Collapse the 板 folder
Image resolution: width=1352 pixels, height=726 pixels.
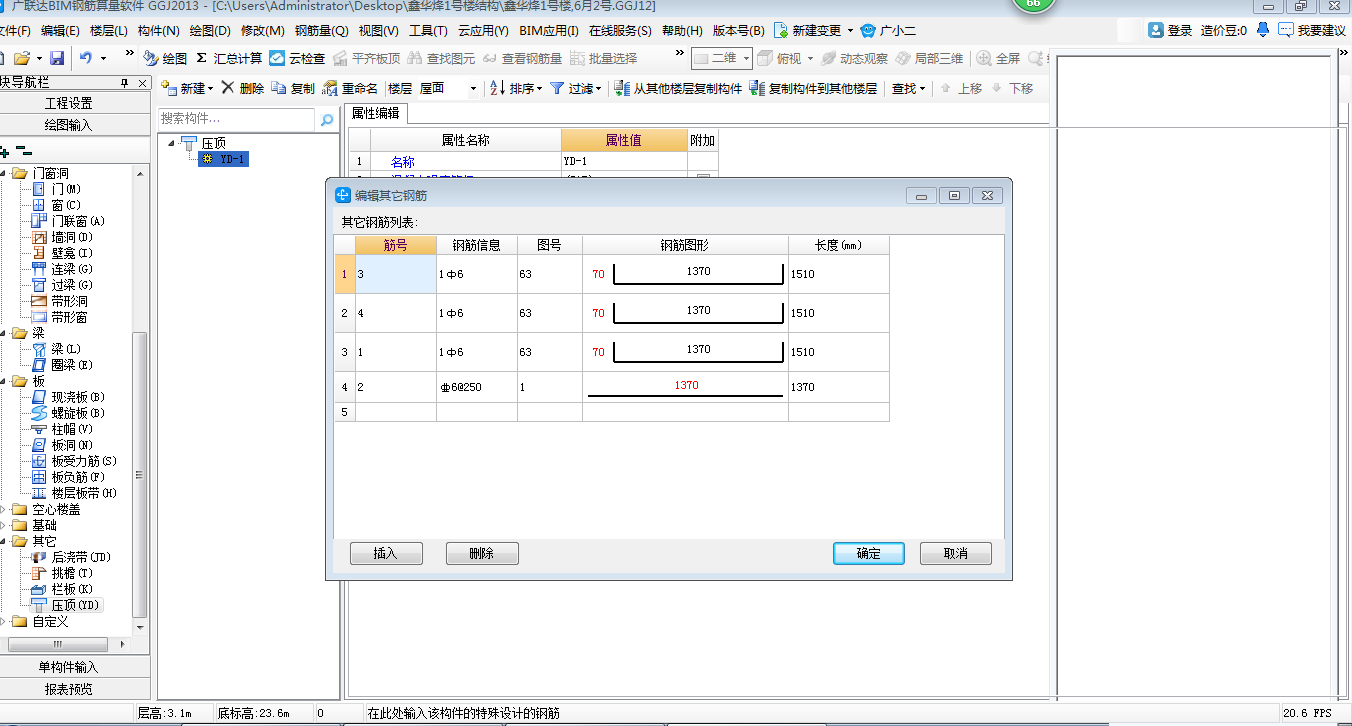(x=3, y=381)
